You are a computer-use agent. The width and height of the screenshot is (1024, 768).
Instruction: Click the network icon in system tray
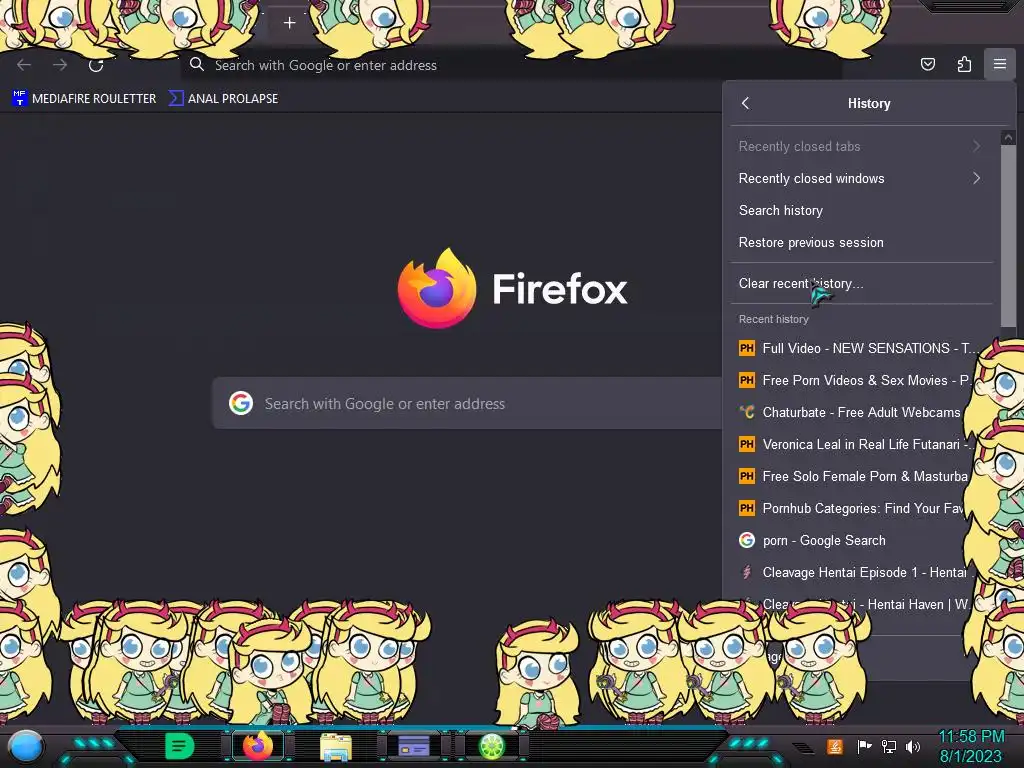point(888,746)
